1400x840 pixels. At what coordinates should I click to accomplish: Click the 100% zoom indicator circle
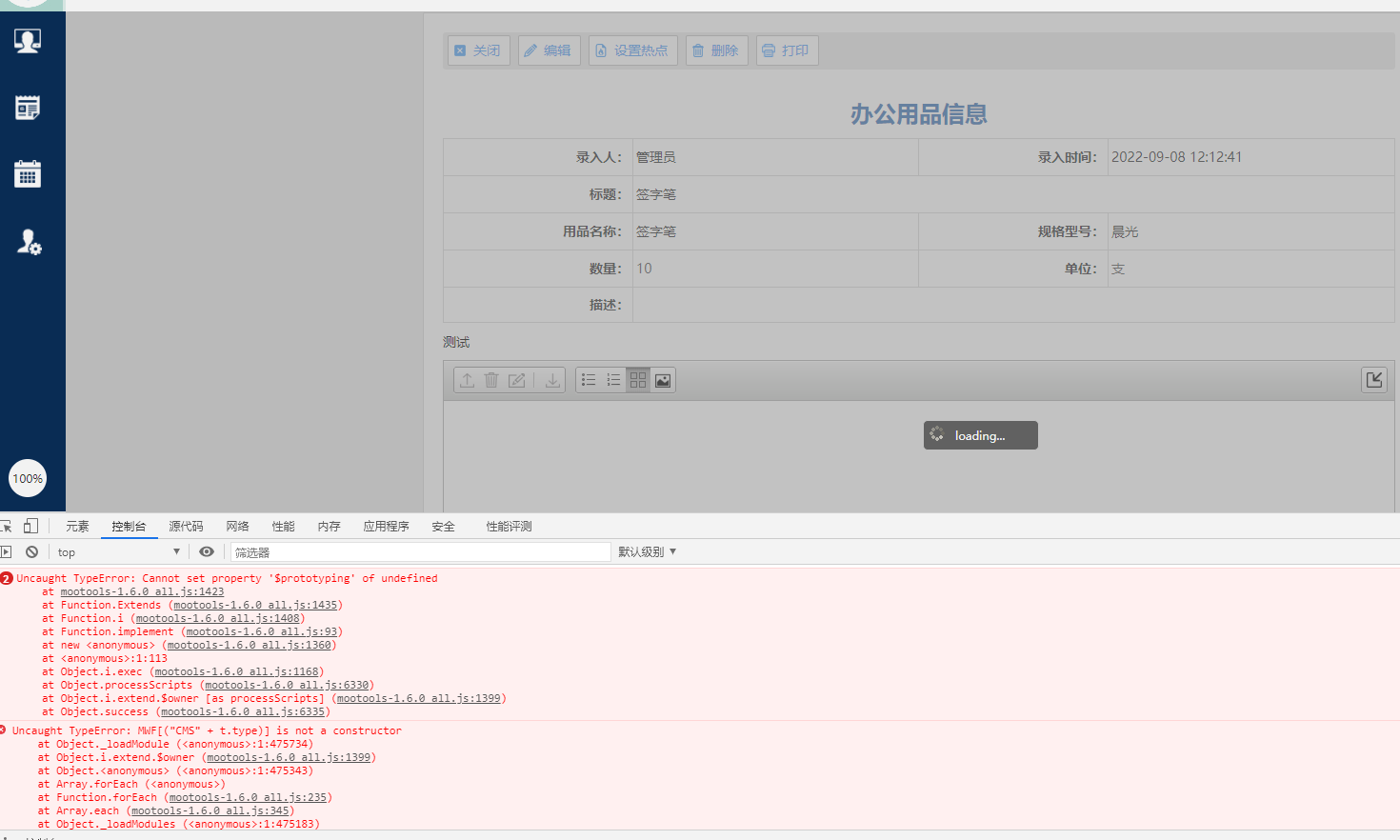(28, 478)
